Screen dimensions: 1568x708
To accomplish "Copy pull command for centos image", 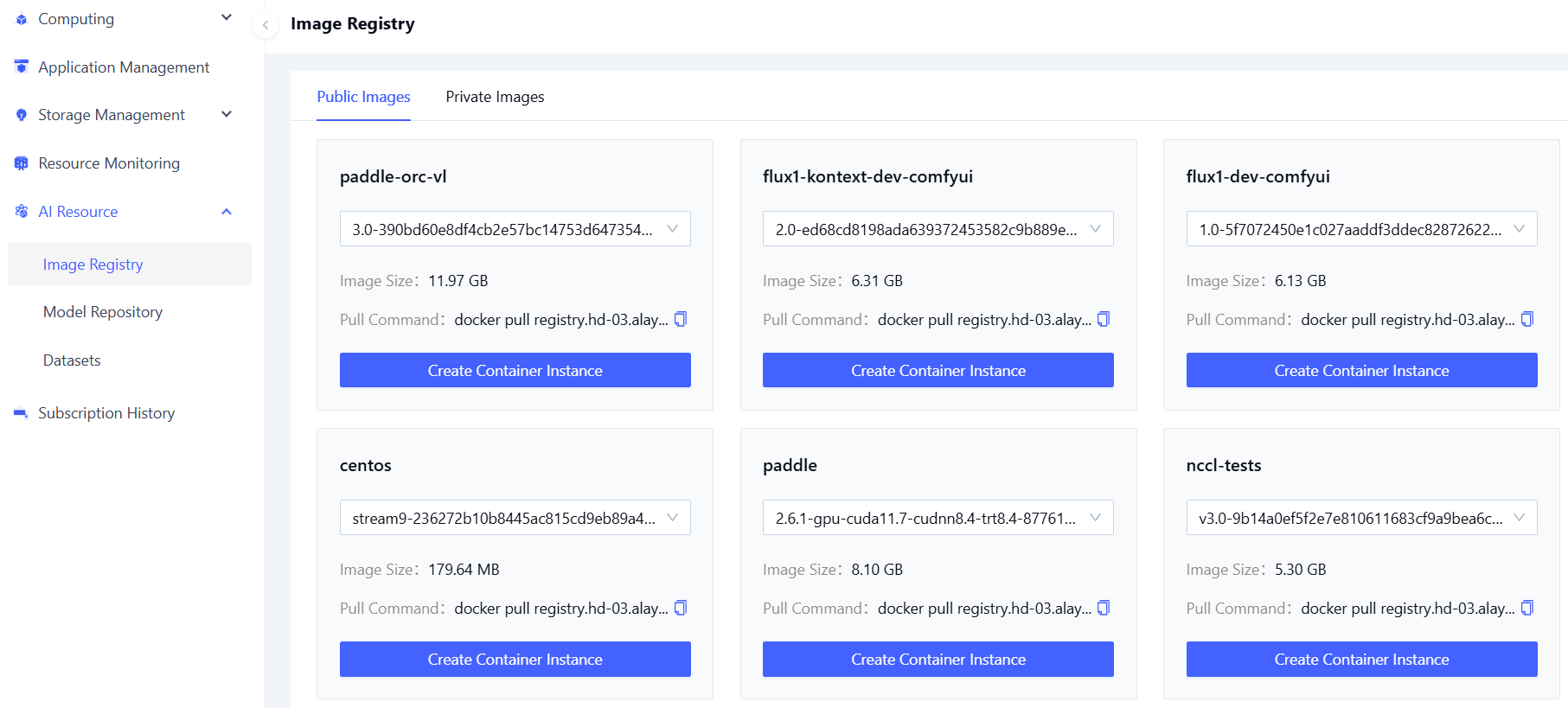I will click(681, 609).
